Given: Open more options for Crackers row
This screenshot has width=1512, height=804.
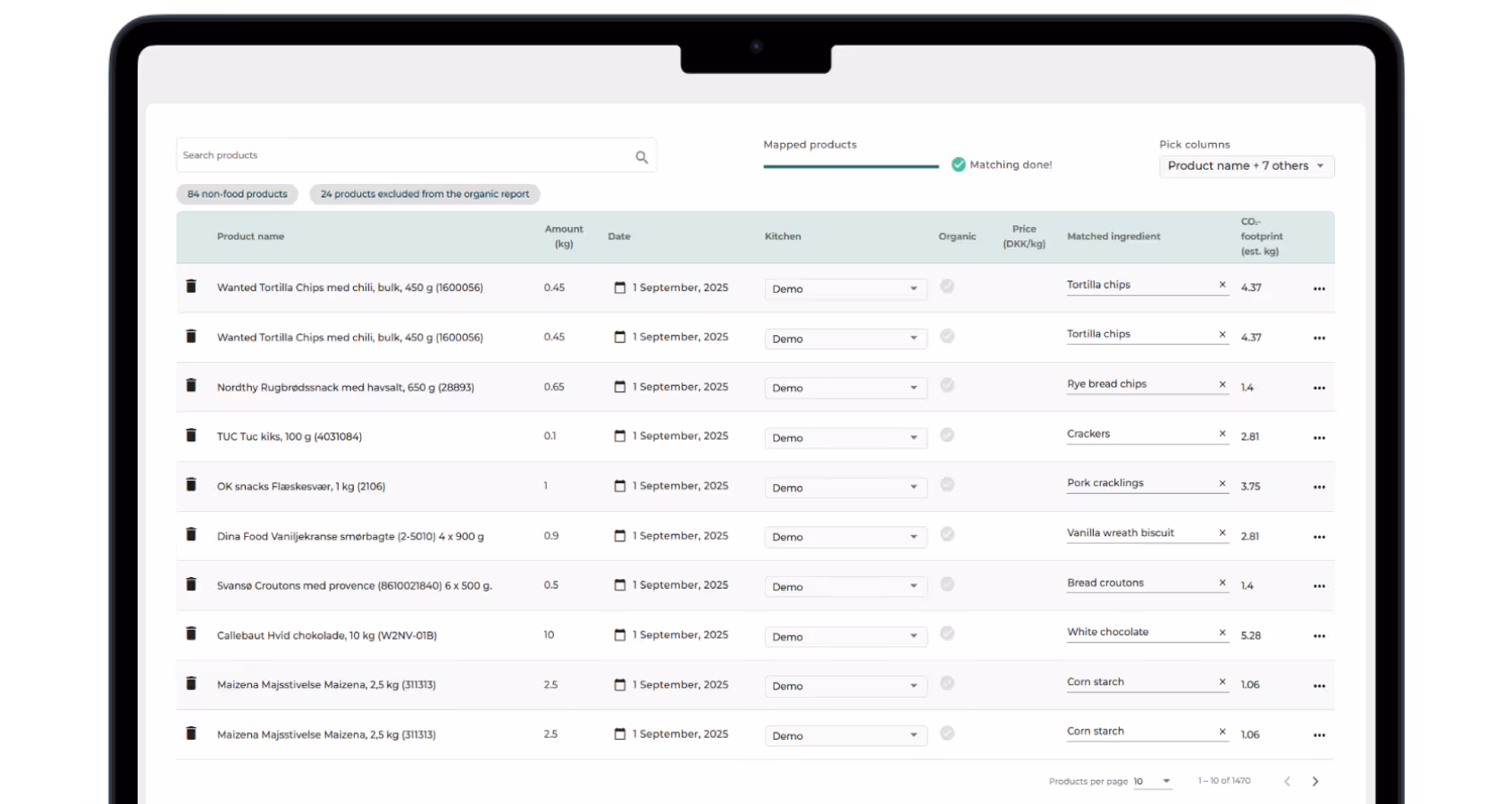Looking at the screenshot, I should tap(1319, 438).
